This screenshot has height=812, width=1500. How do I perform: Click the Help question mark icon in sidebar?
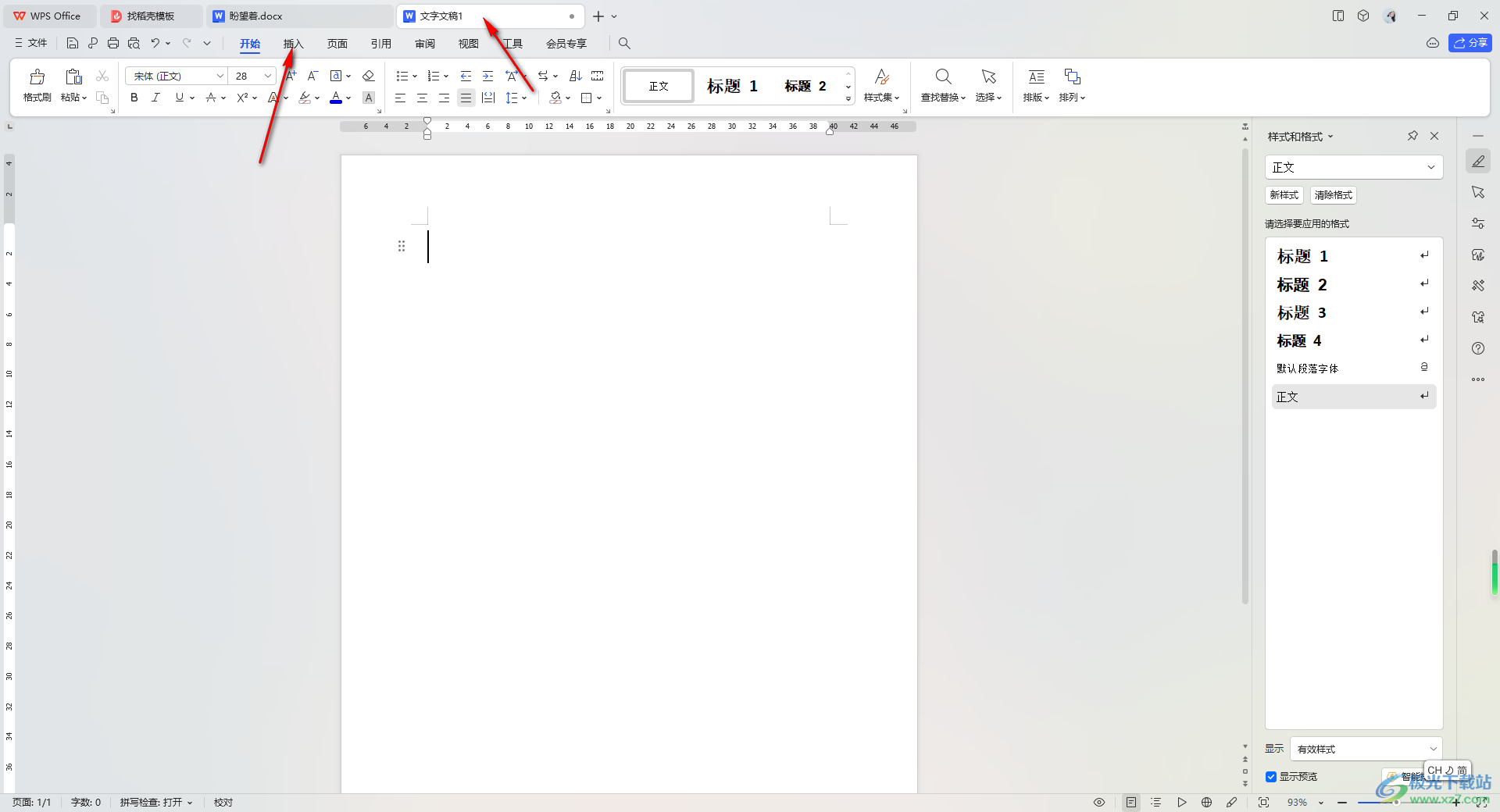coord(1478,348)
